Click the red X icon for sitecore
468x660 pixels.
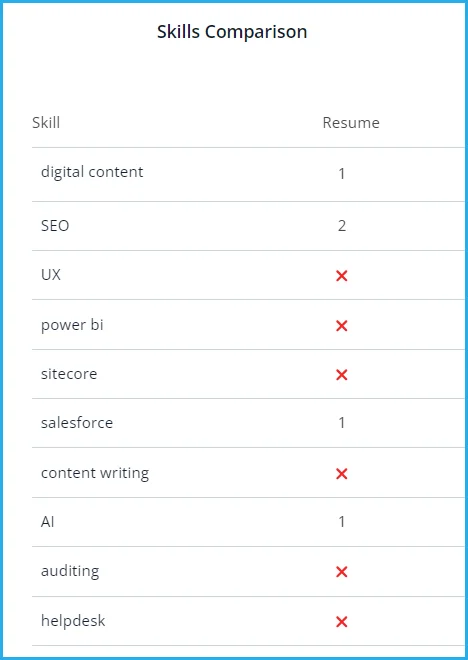pos(341,375)
